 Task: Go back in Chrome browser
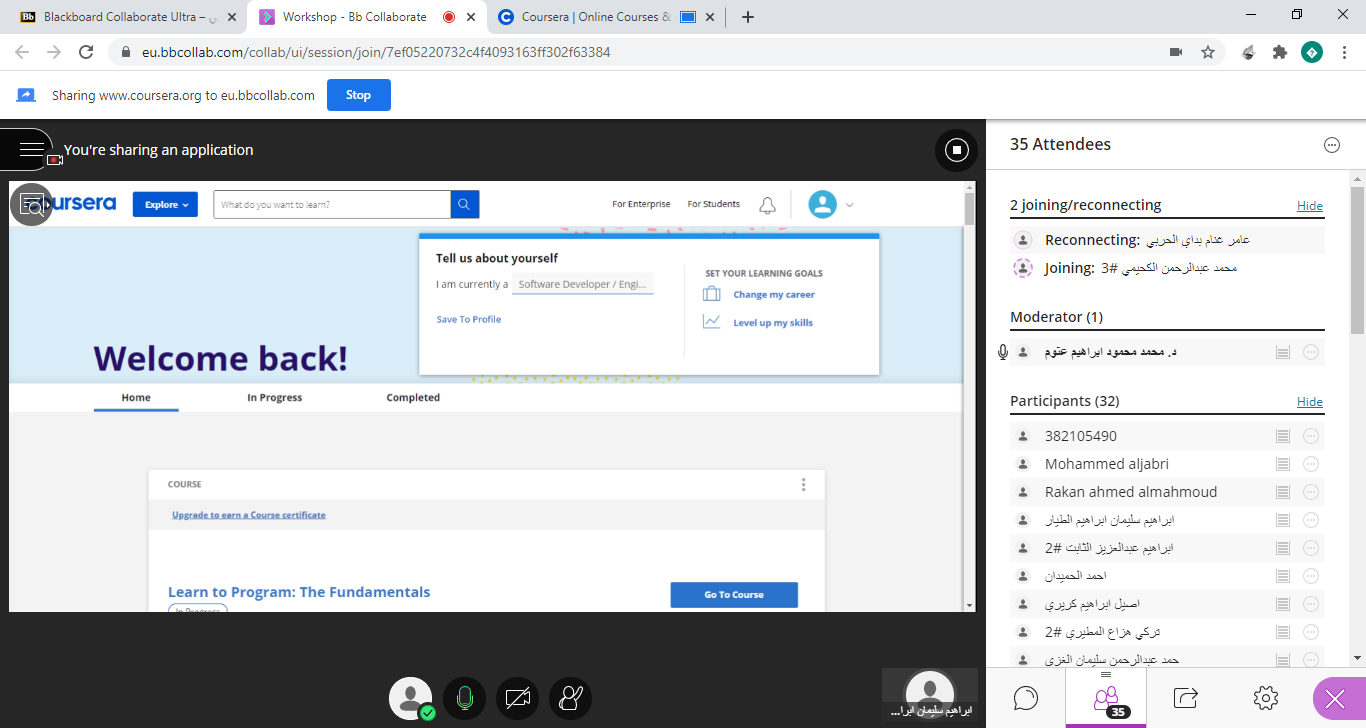click(x=22, y=52)
